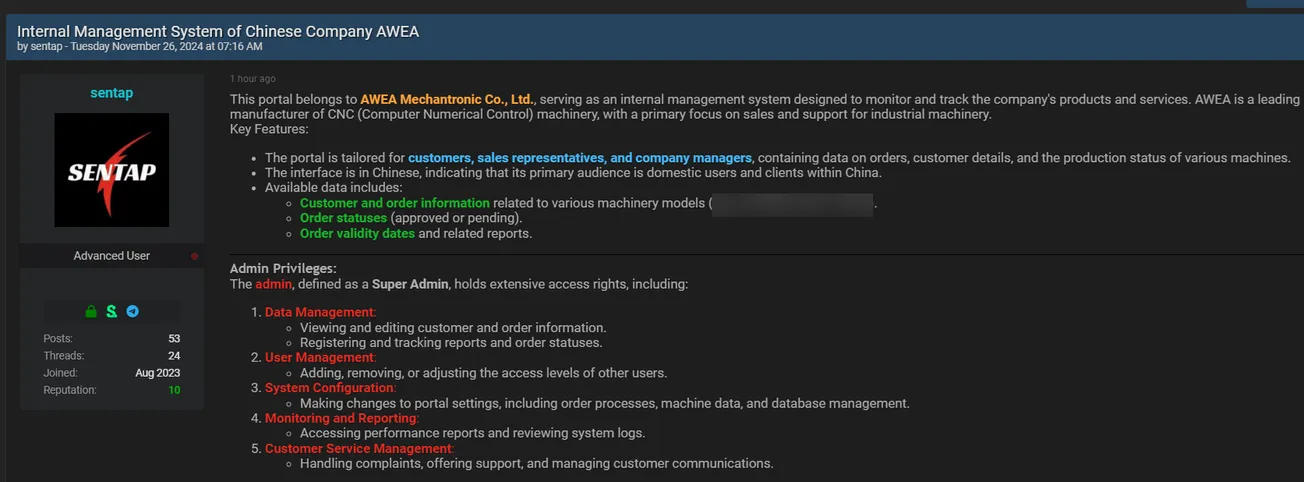Click the sentap author name under title

(46, 46)
